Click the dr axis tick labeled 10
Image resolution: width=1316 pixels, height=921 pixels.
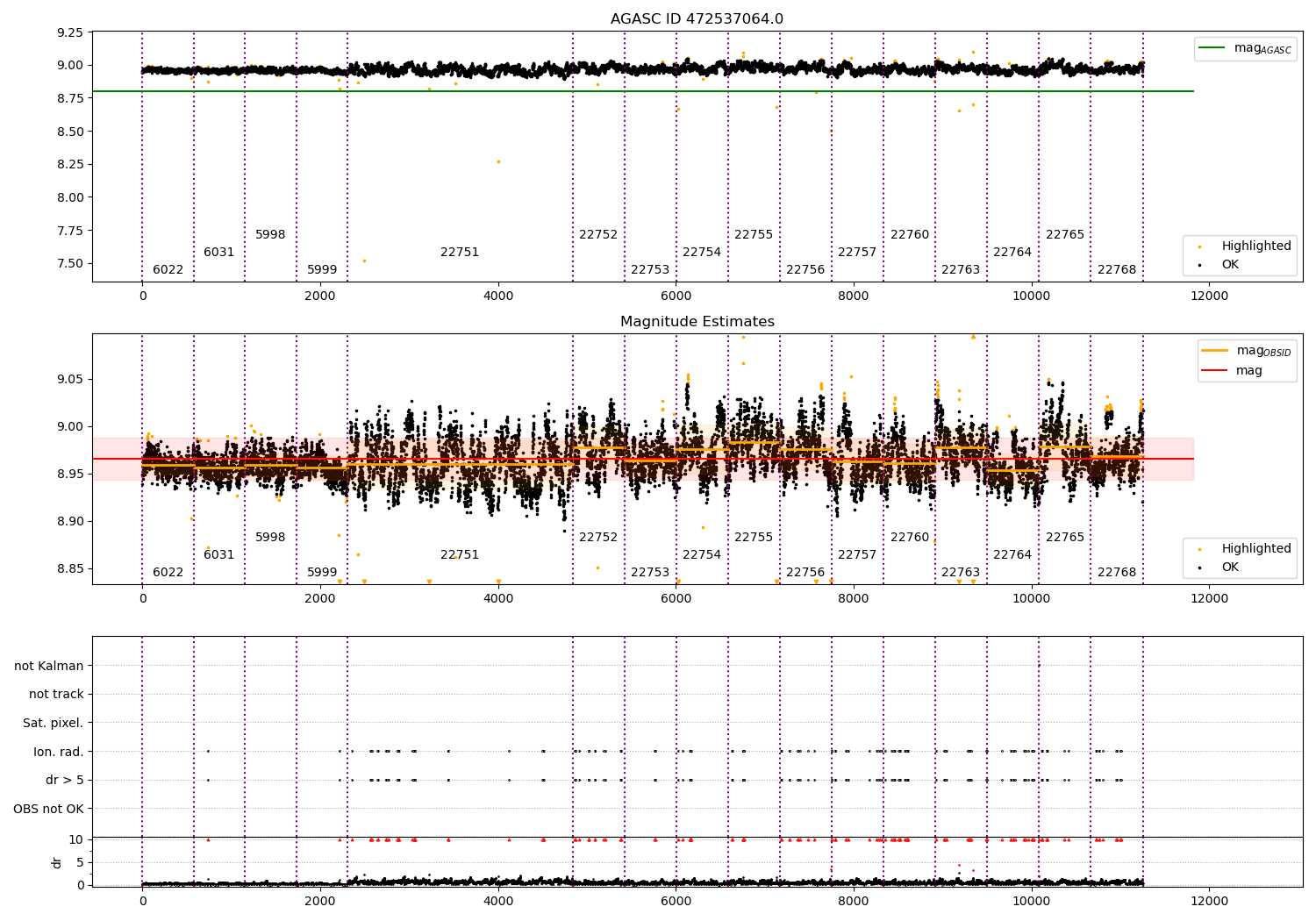click(77, 840)
